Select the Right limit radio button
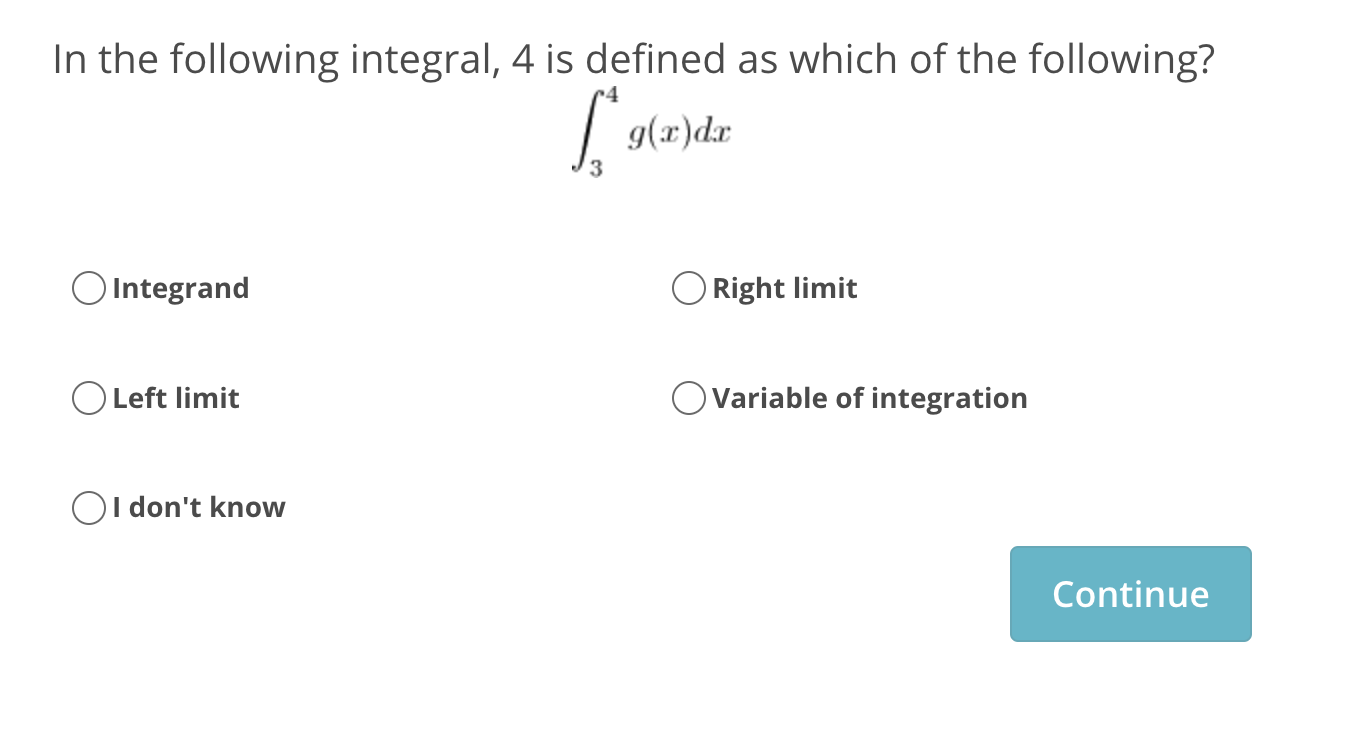 click(x=688, y=288)
